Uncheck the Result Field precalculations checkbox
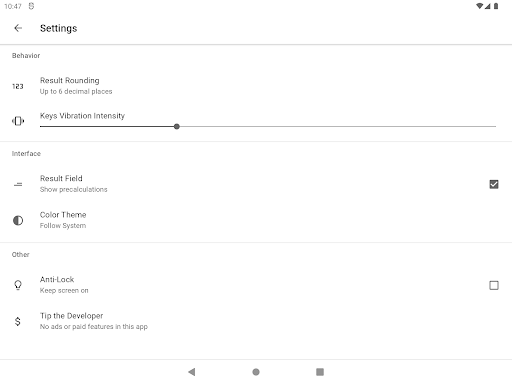 (x=494, y=184)
